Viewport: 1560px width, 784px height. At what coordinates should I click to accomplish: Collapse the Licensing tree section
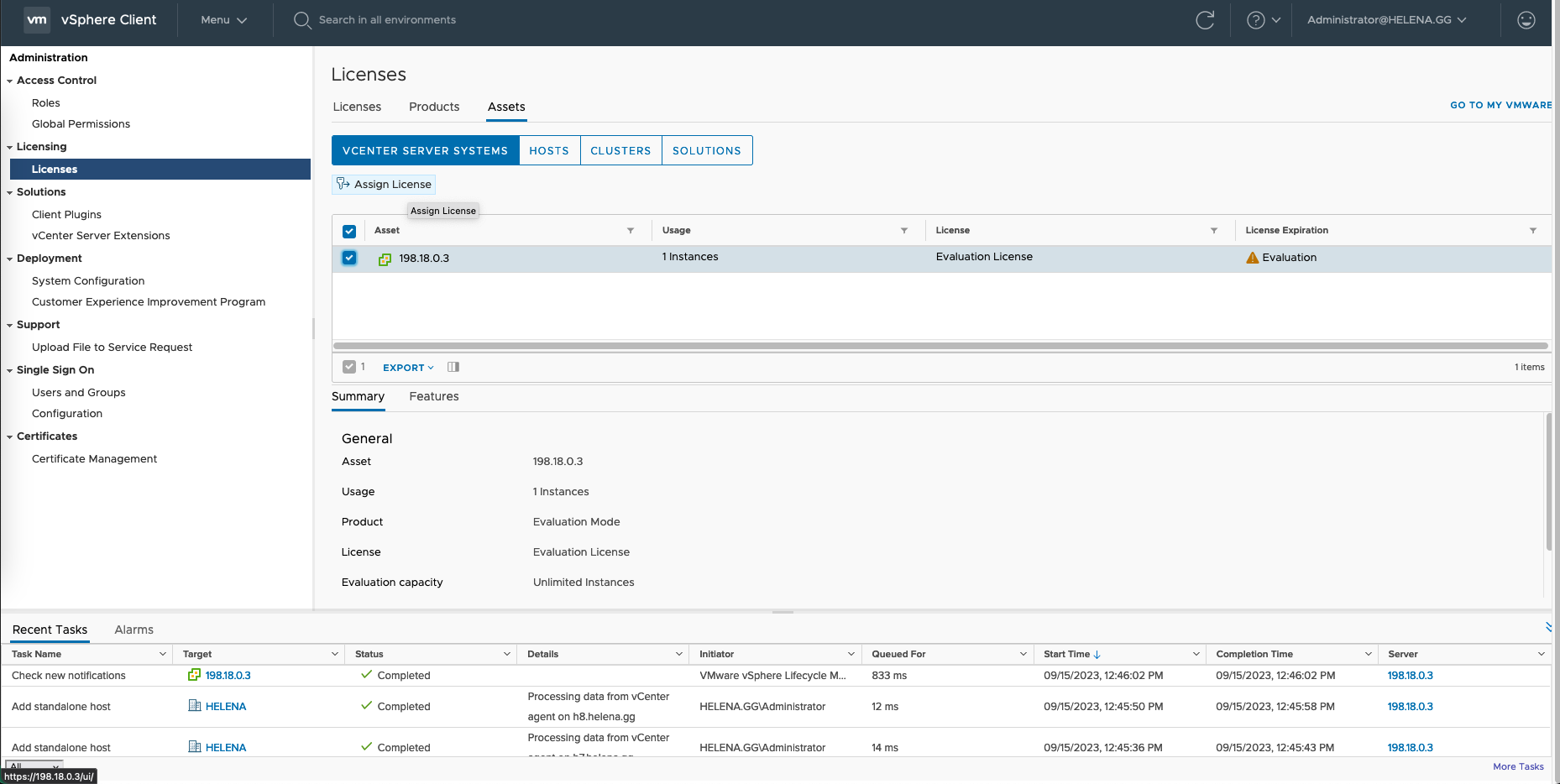pyautogui.click(x=10, y=147)
